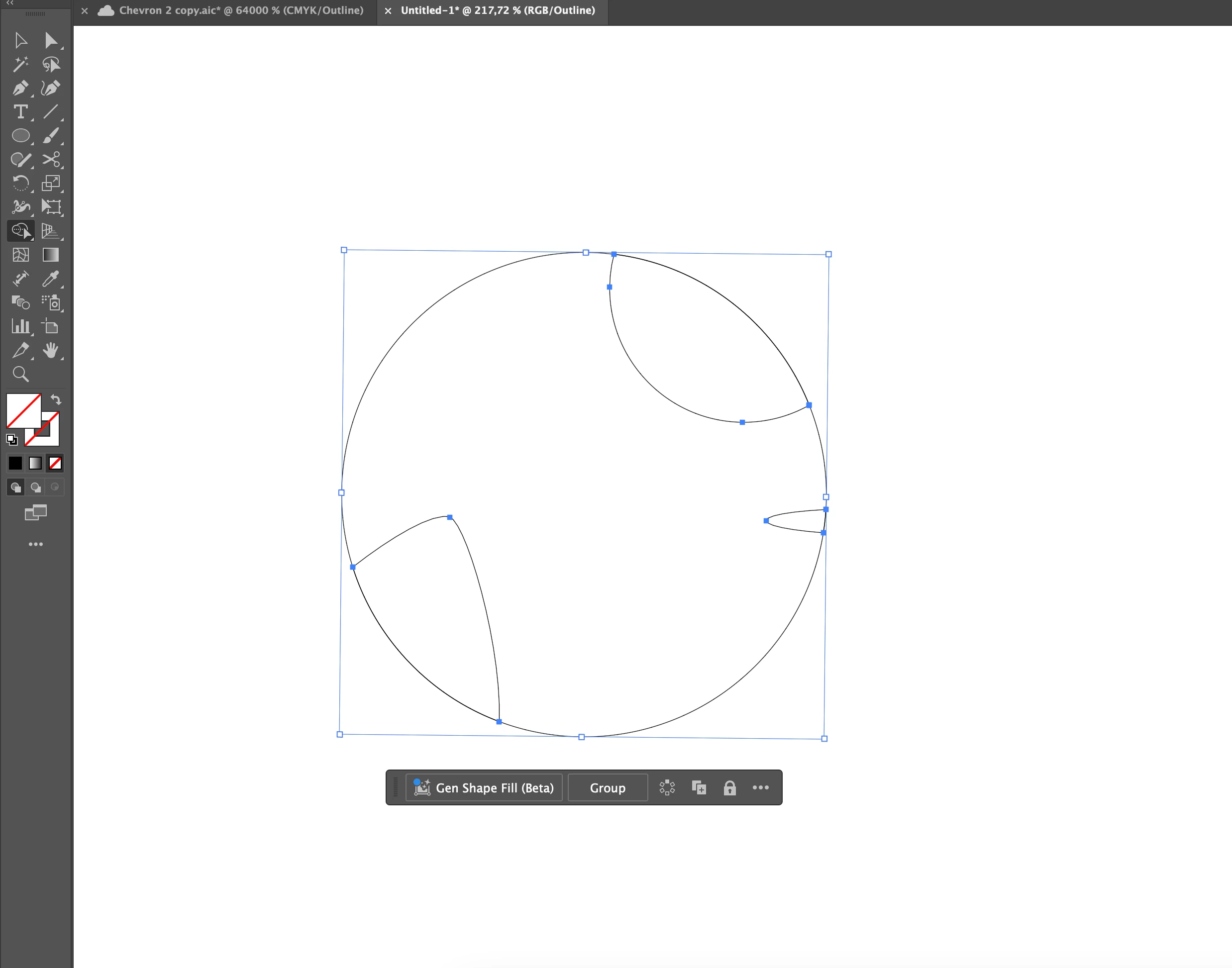Open more options in contextual taskbar
The height and width of the screenshot is (968, 1232).
[x=760, y=787]
